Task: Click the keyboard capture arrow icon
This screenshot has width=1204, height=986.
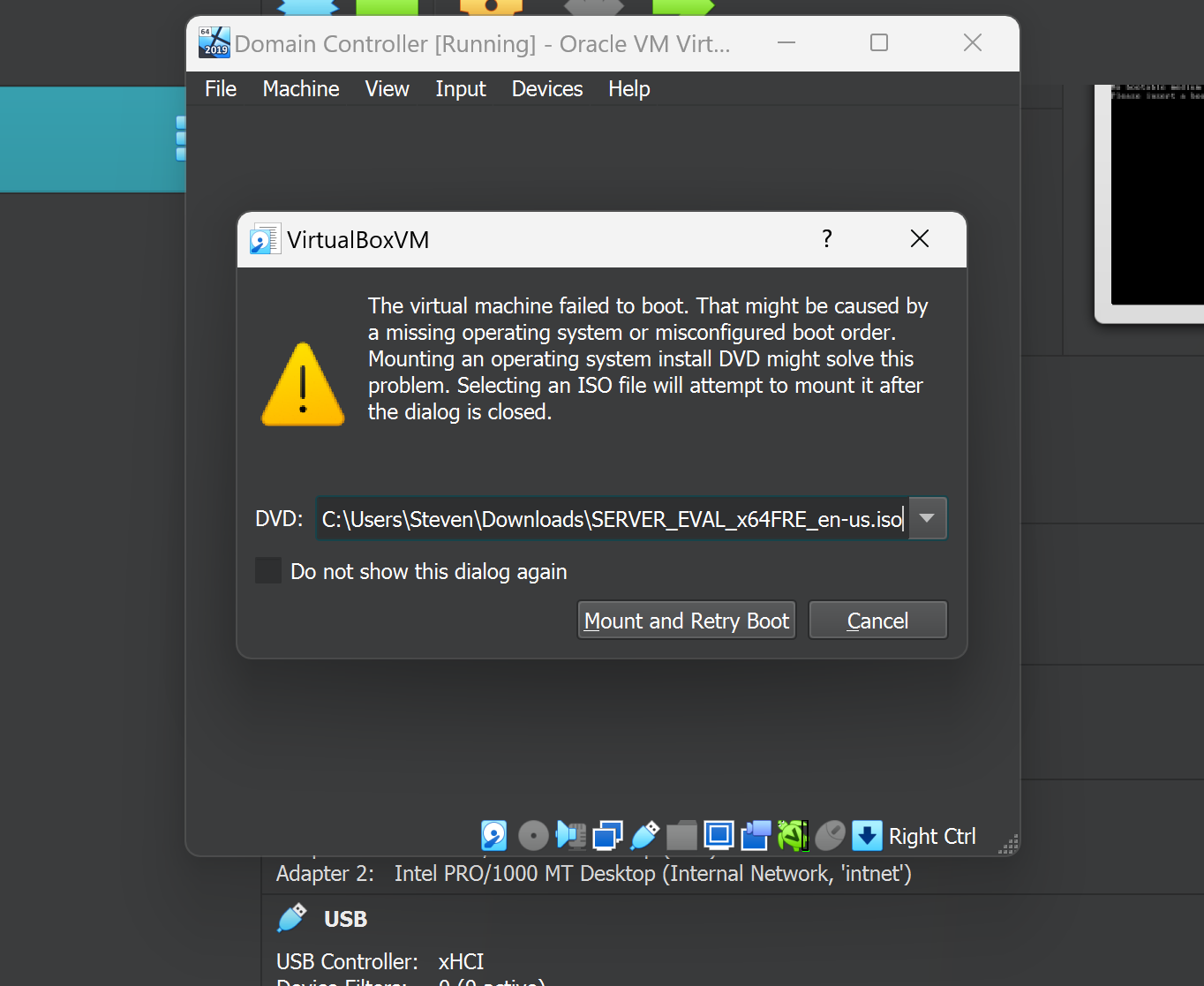Action: 867,835
